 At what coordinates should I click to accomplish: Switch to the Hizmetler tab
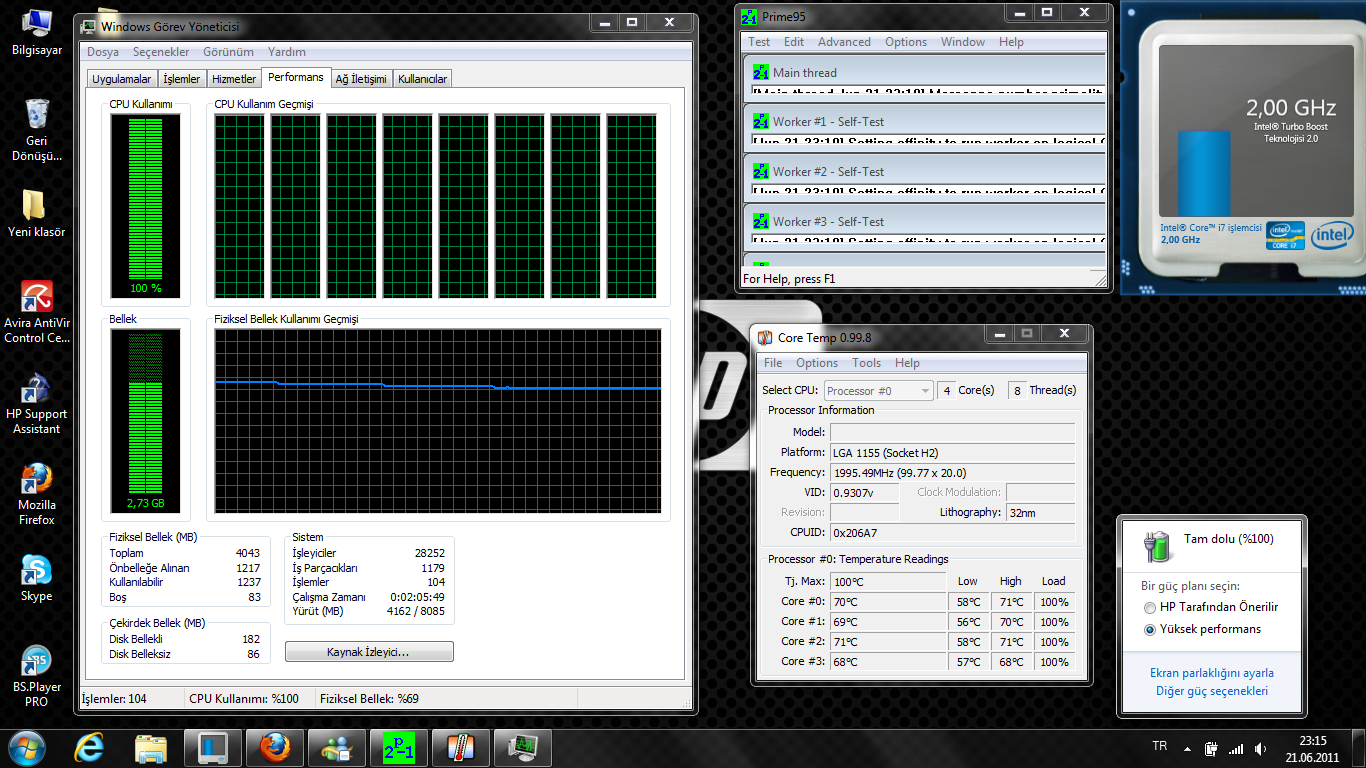234,79
